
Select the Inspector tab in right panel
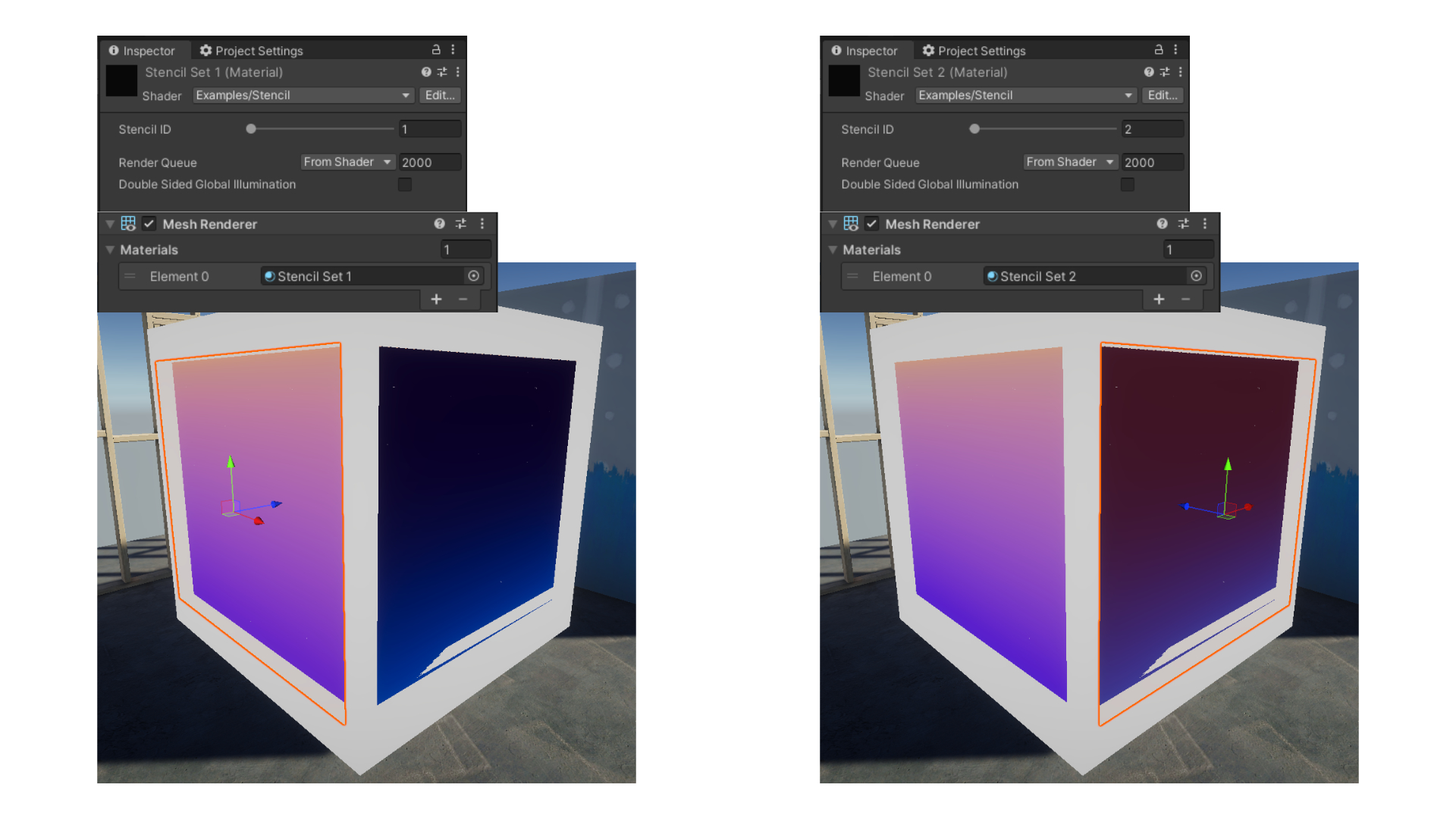click(864, 51)
